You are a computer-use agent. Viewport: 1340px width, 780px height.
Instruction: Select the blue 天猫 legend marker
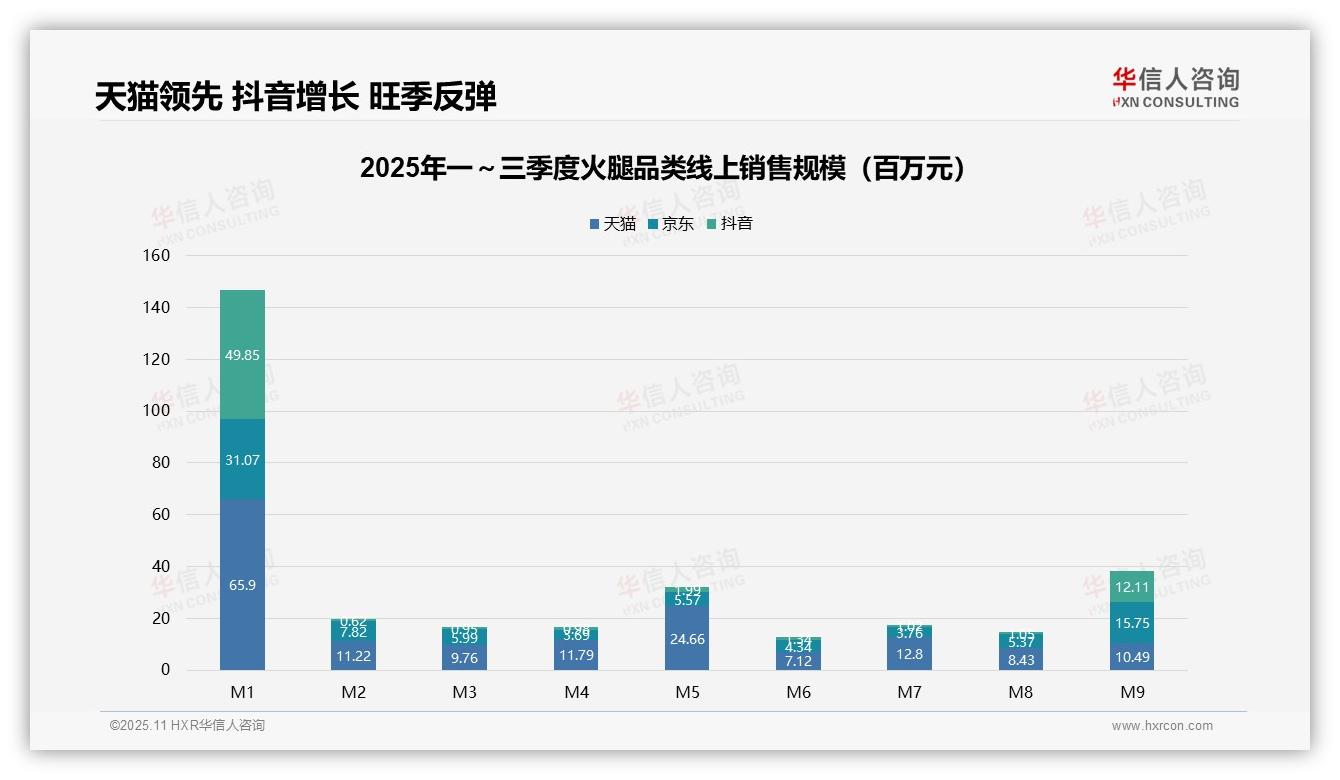[x=592, y=224]
